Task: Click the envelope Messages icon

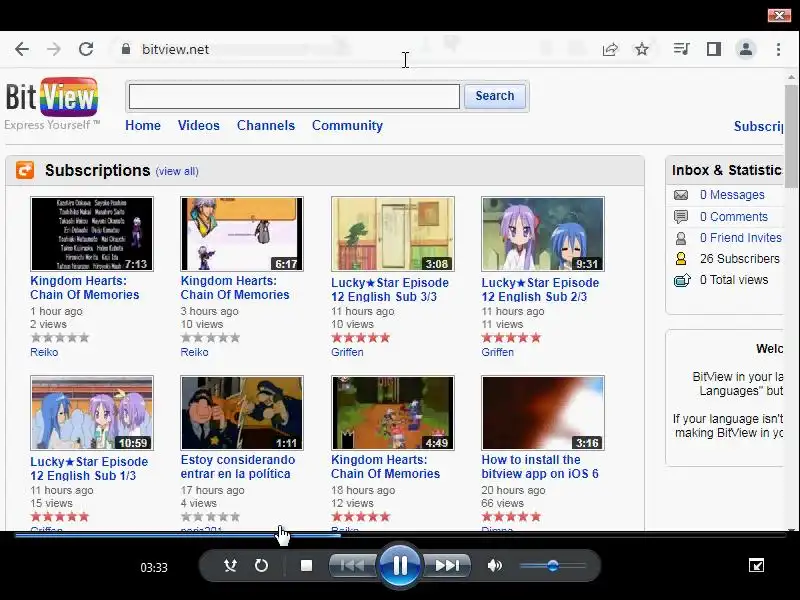Action: (681, 195)
